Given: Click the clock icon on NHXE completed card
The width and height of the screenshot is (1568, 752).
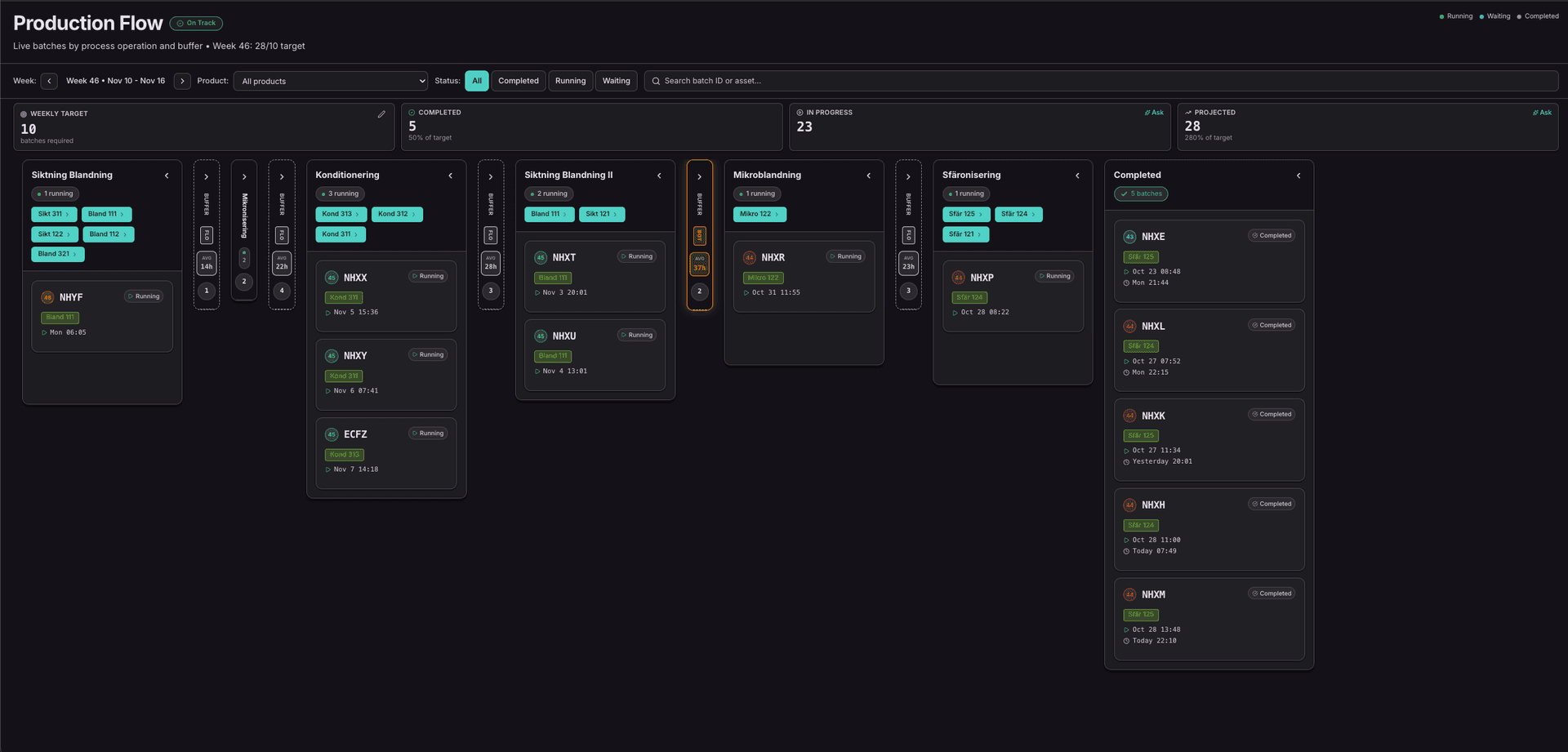Looking at the screenshot, I should pyautogui.click(x=1126, y=283).
